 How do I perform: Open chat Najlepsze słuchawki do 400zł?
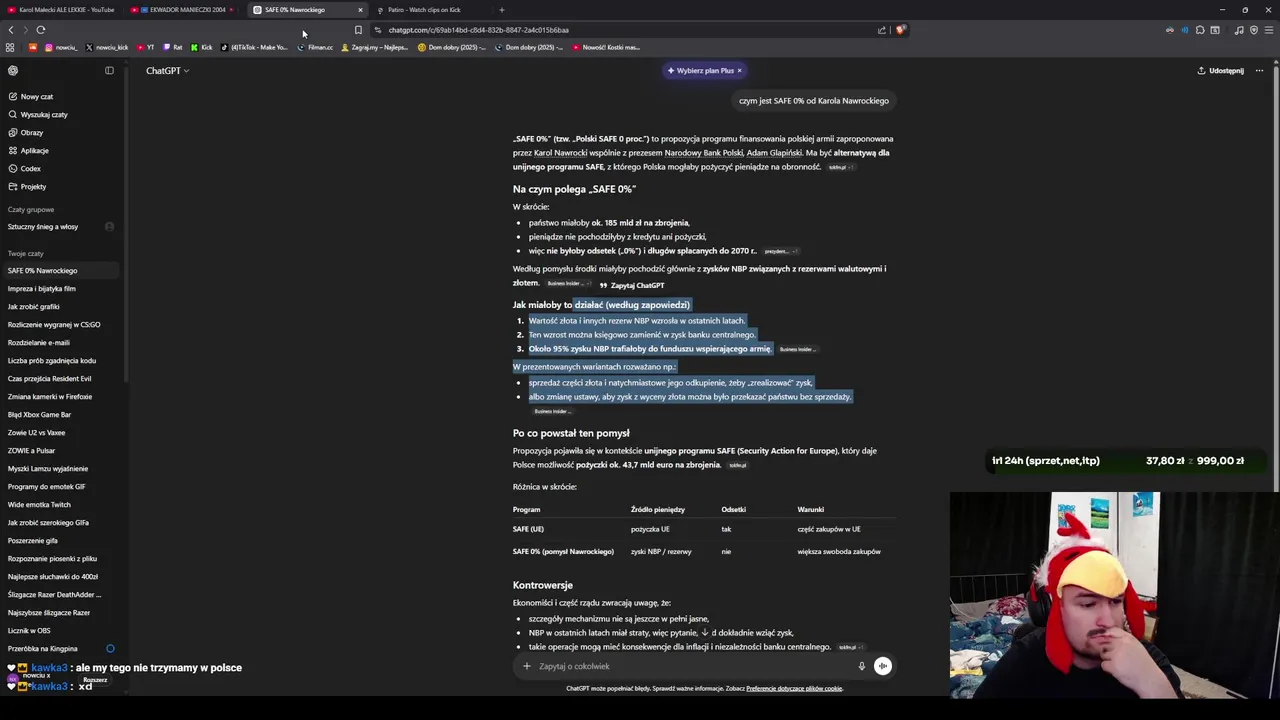click(60, 577)
